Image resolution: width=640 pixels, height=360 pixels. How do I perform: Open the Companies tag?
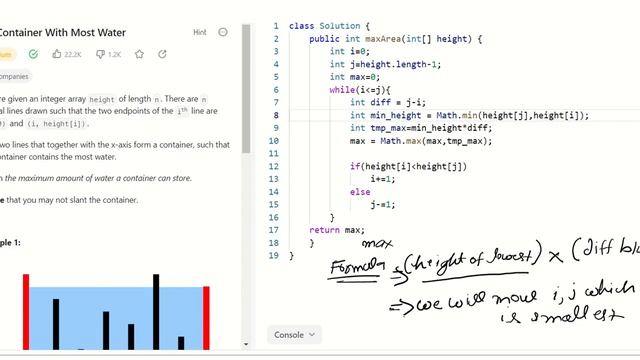click(15, 76)
